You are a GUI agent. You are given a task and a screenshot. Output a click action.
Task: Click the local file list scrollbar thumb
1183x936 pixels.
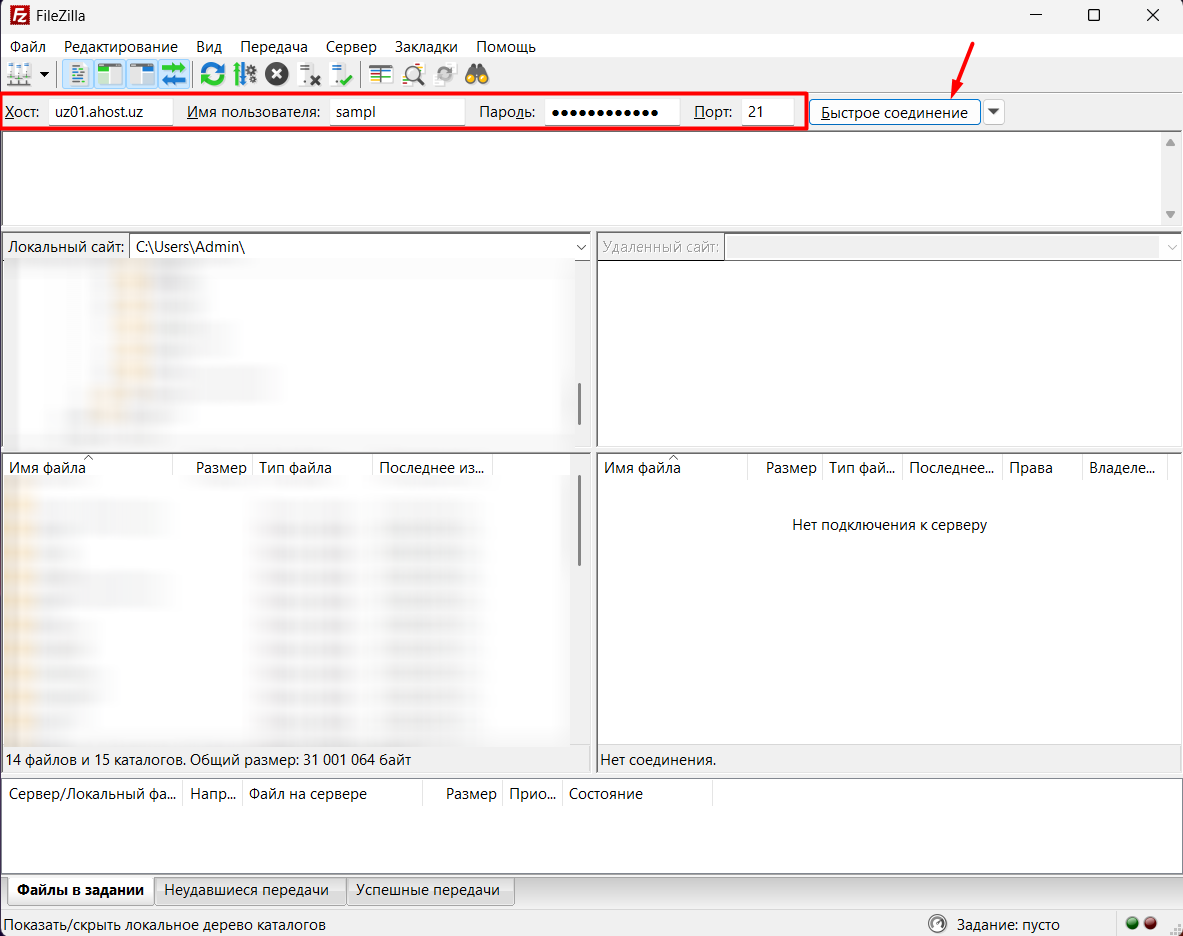pyautogui.click(x=579, y=520)
